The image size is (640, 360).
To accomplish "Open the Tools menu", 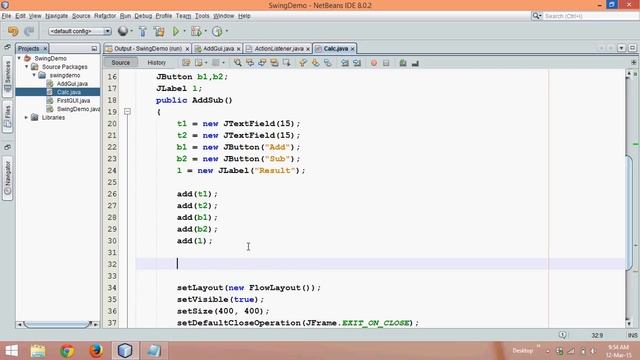I will click(x=202, y=16).
